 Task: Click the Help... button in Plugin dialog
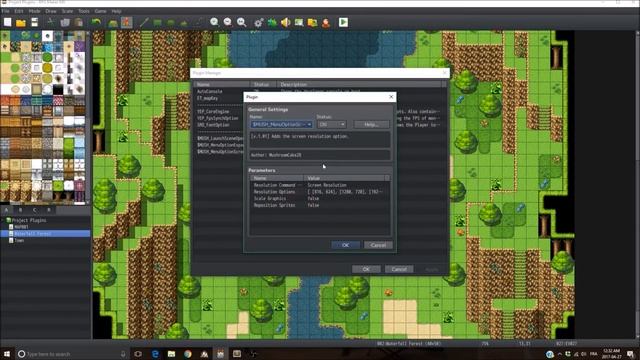(371, 124)
